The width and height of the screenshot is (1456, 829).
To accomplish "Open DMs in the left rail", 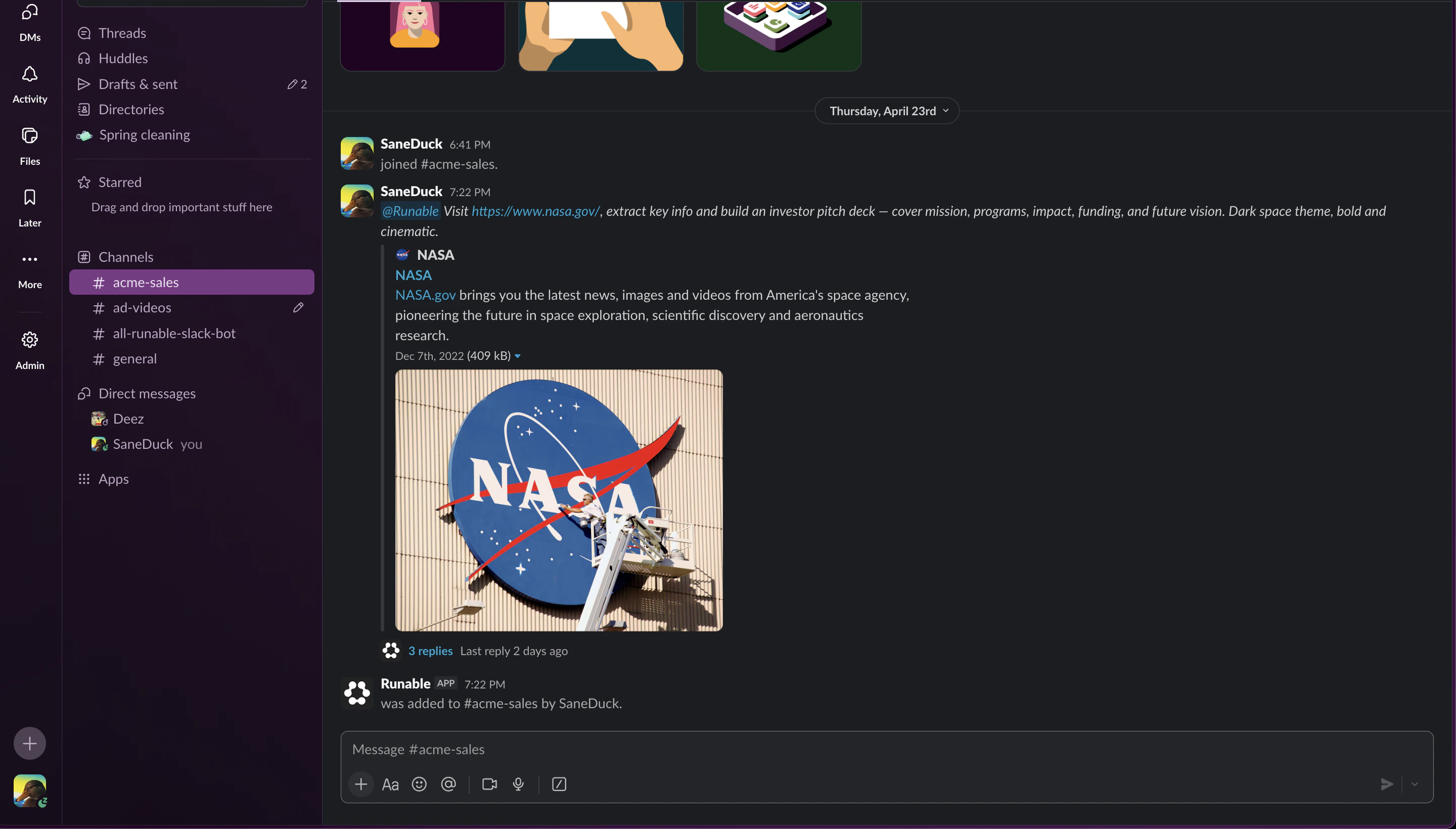I will tap(30, 23).
